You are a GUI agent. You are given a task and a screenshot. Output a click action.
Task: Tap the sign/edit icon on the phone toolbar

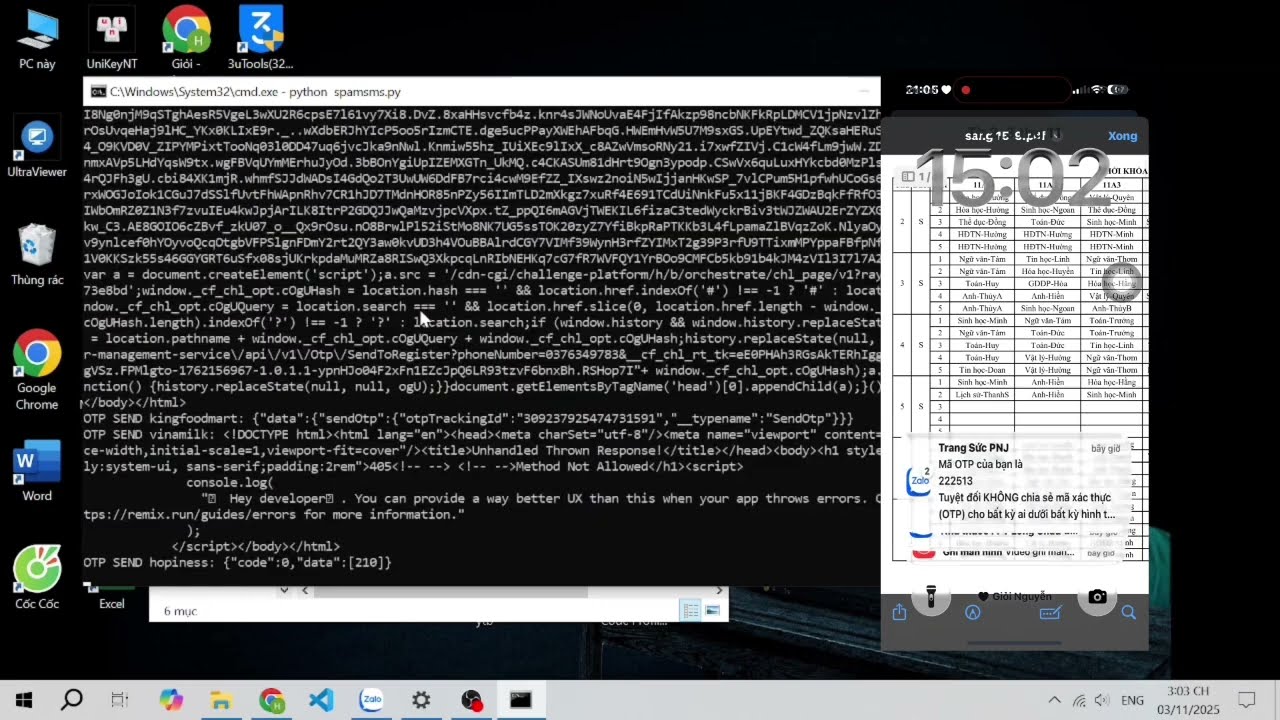point(1050,613)
